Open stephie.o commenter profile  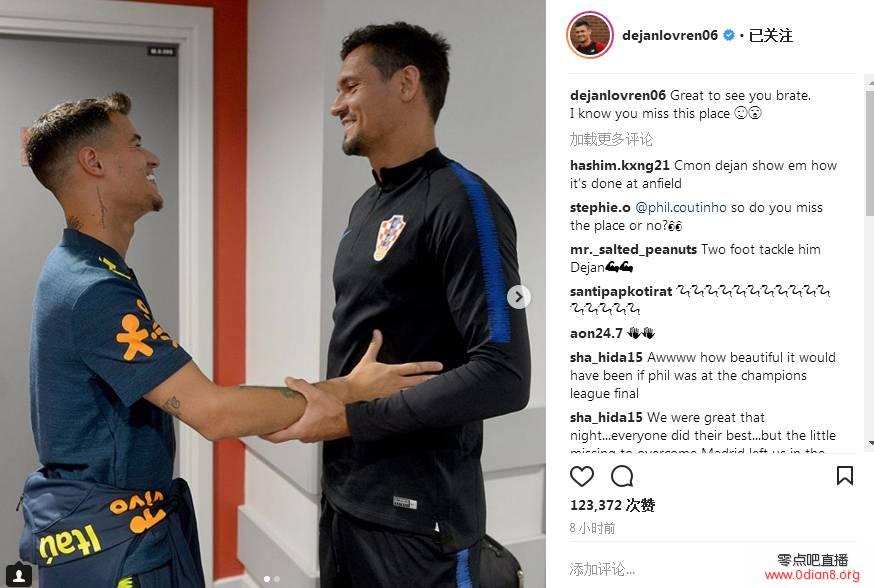tap(600, 207)
